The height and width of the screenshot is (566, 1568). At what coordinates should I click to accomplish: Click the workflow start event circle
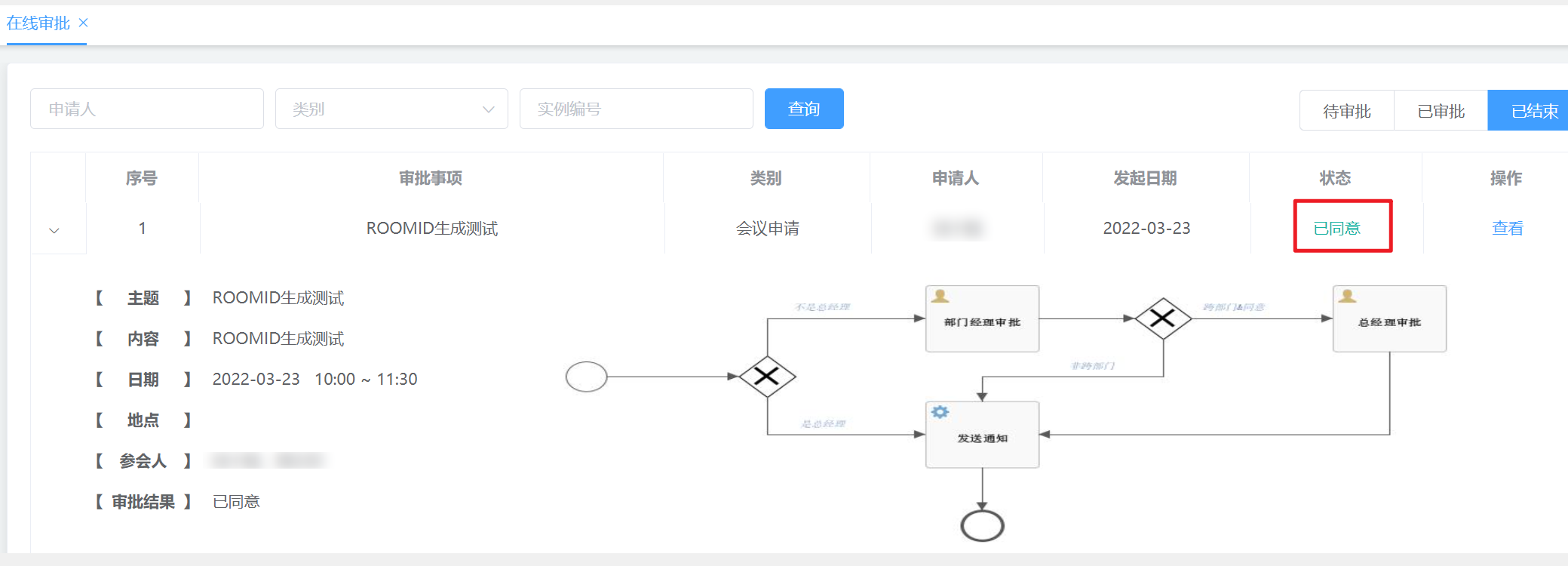[x=586, y=377]
